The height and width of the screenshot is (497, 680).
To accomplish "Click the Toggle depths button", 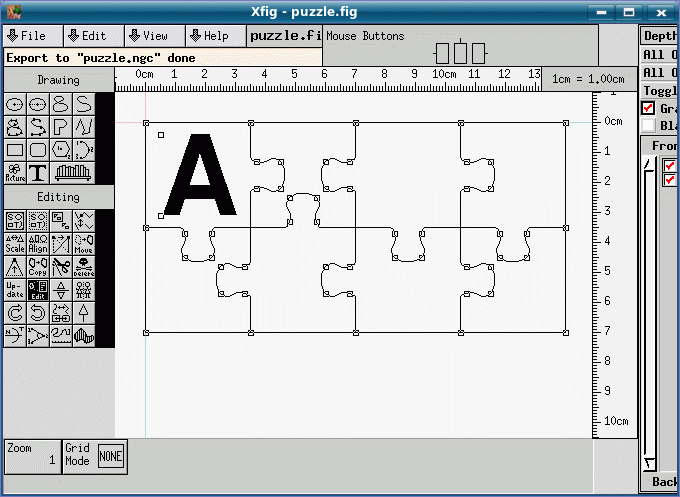I will (x=659, y=91).
